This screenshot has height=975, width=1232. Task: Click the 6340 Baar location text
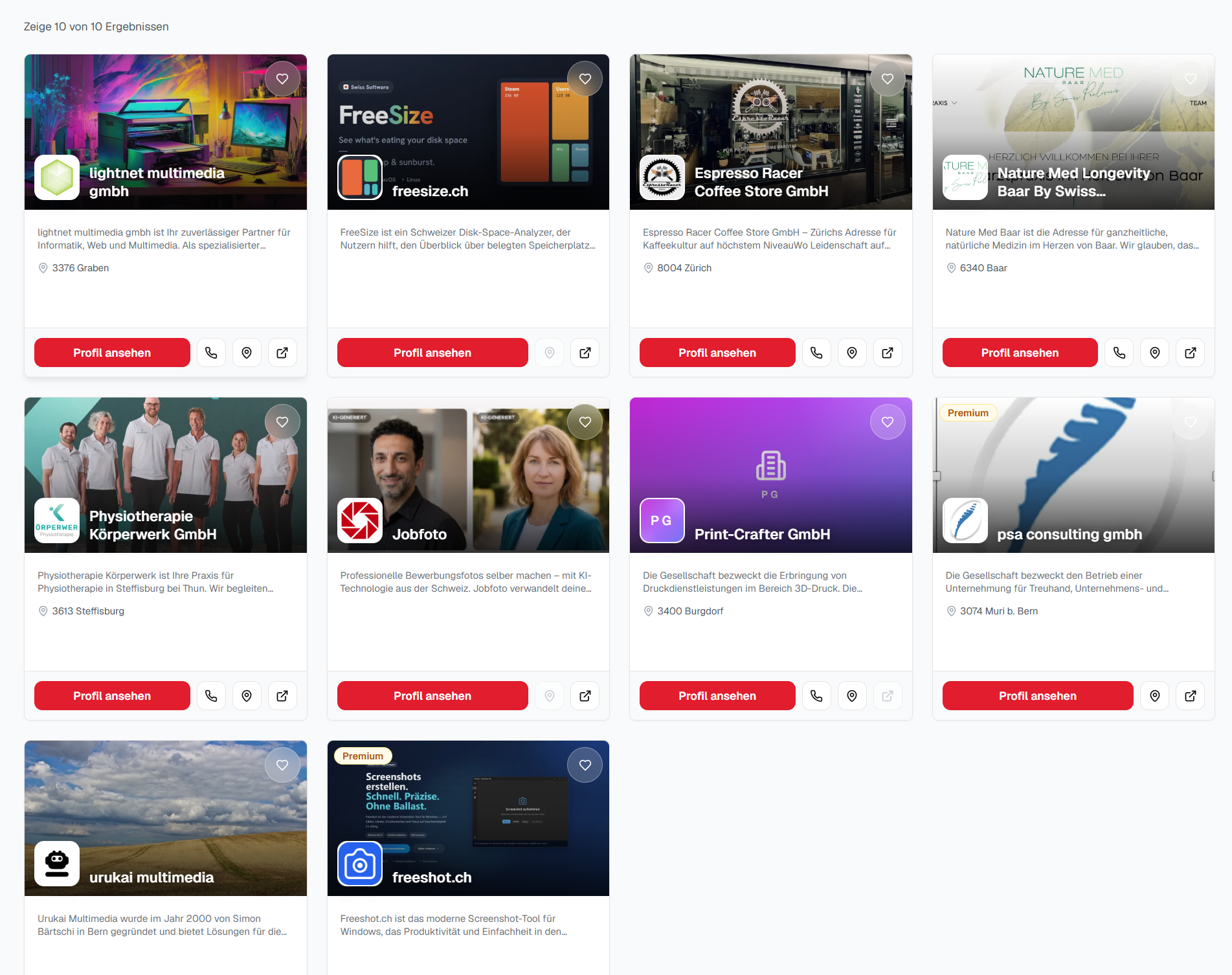983,268
